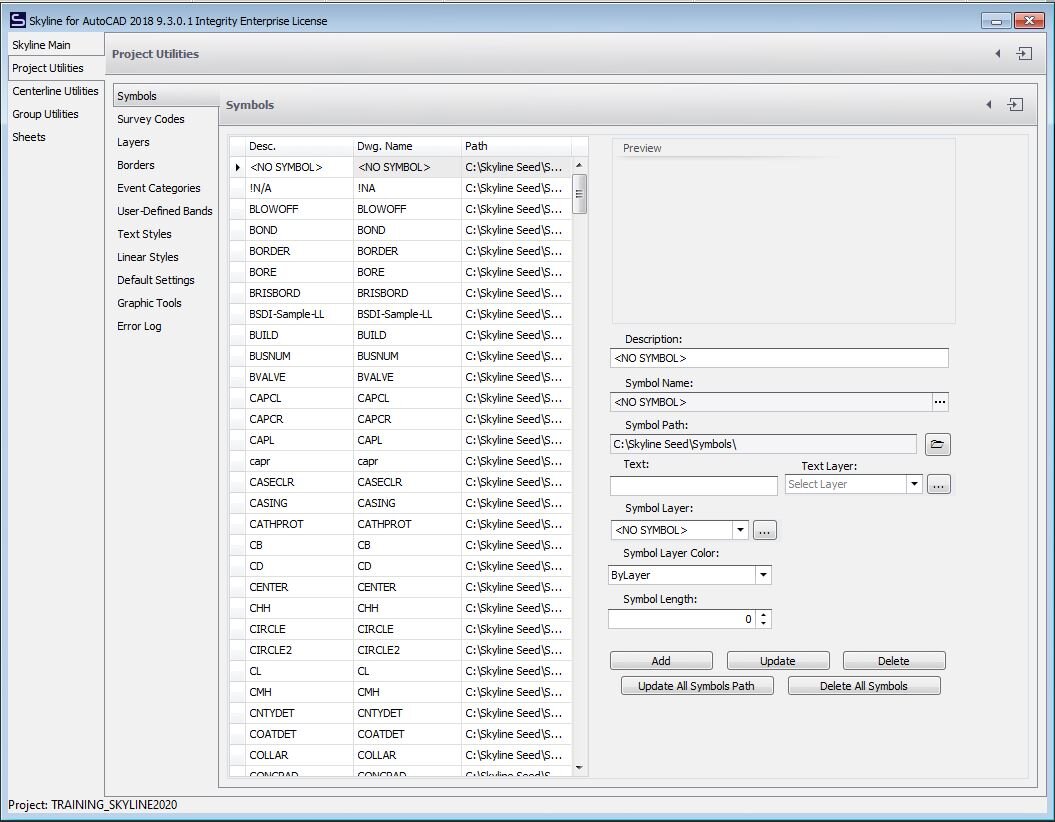The width and height of the screenshot is (1055, 822).
Task: Select CNTYDET in Dwg. Name column
Action: [407, 713]
